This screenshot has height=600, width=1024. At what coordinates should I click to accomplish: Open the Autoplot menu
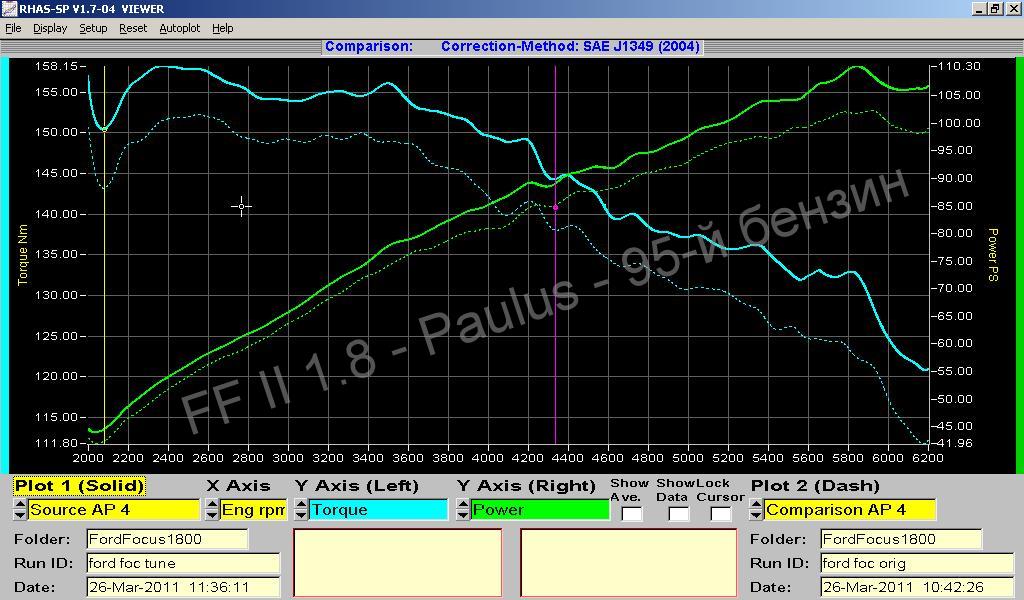tap(180, 28)
